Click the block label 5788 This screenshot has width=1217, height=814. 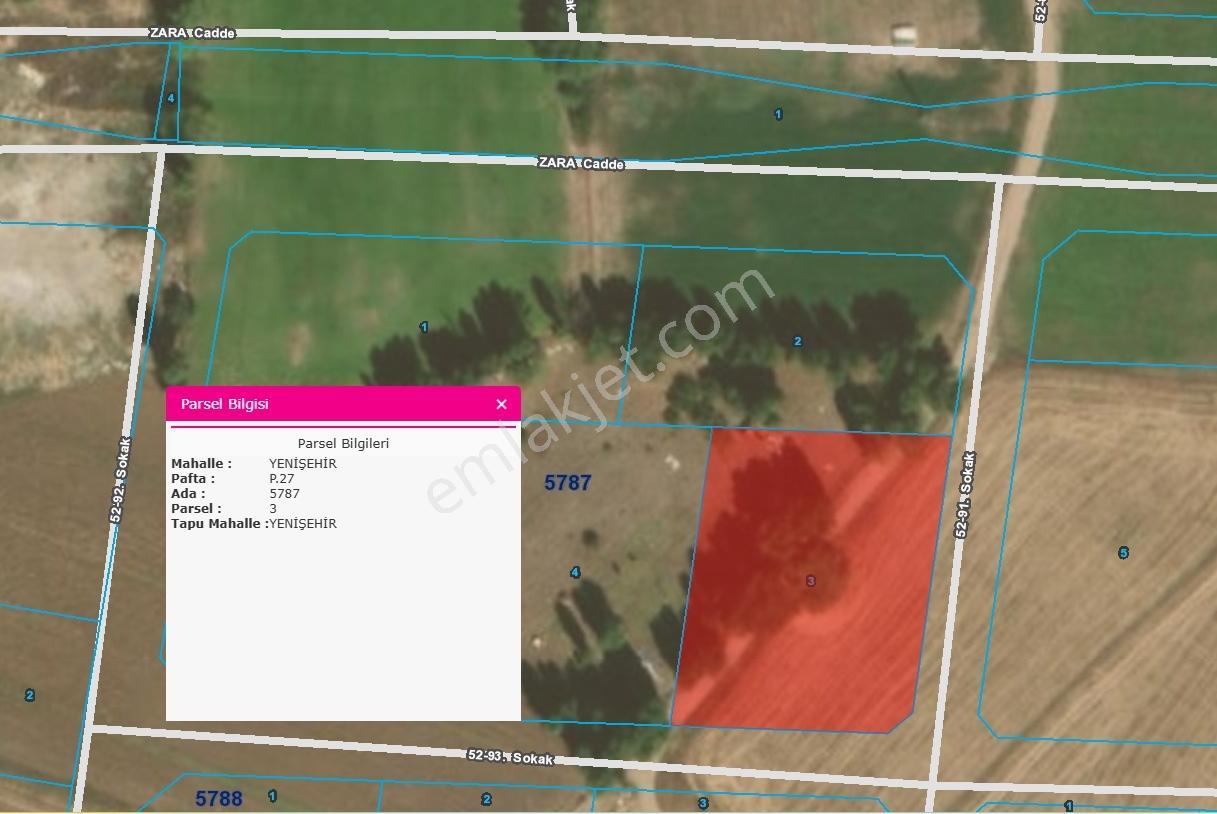click(x=219, y=799)
